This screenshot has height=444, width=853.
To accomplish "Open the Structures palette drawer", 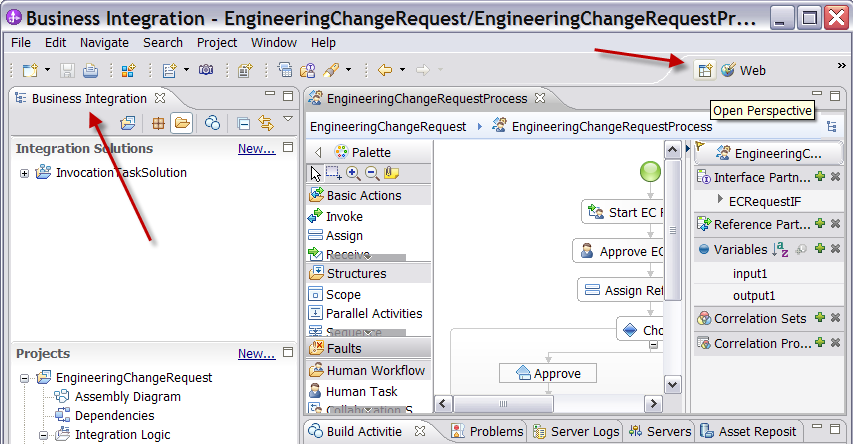I will coord(369,273).
